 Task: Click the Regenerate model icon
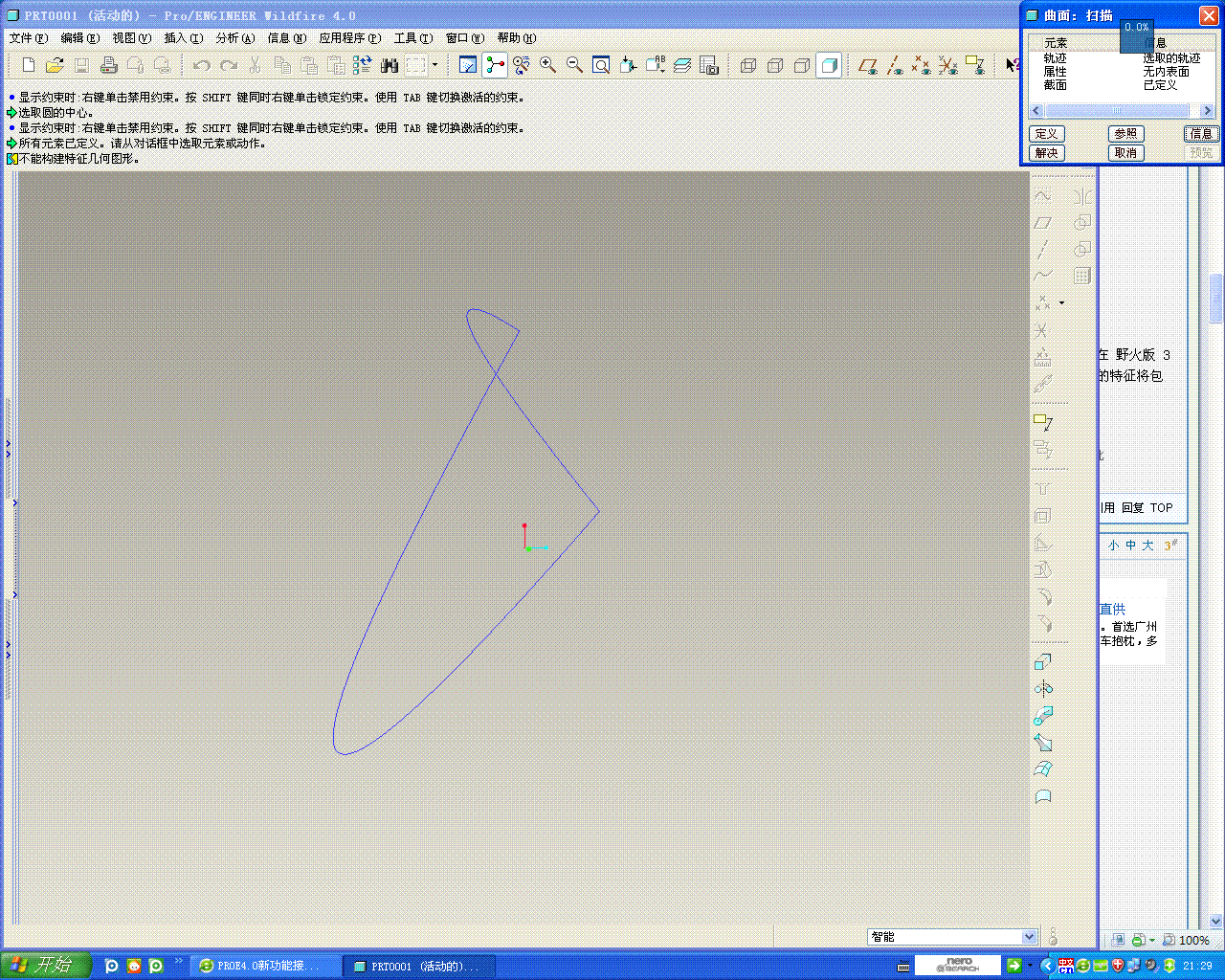[x=363, y=65]
